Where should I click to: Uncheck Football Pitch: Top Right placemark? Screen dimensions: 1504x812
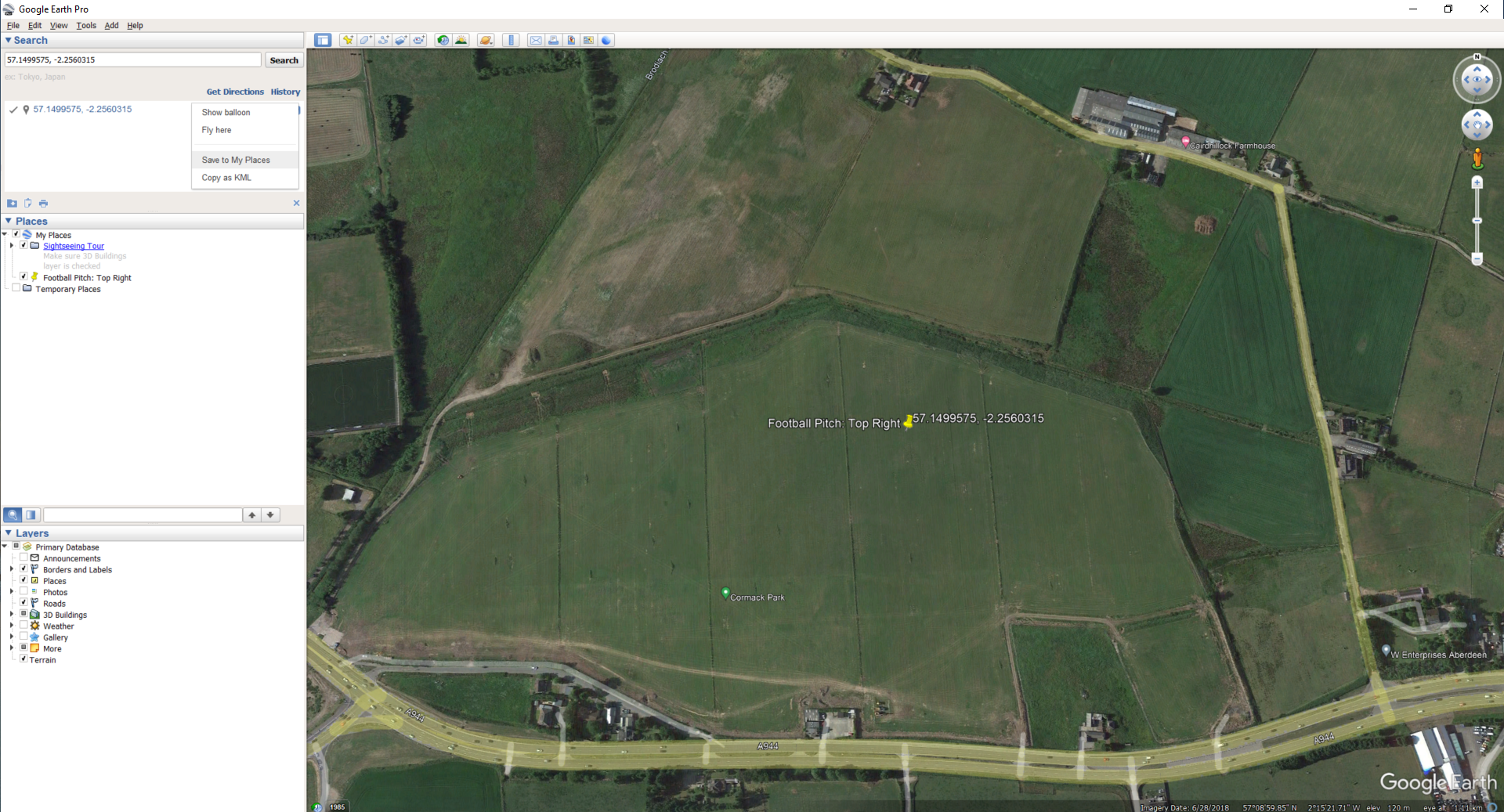(23, 276)
